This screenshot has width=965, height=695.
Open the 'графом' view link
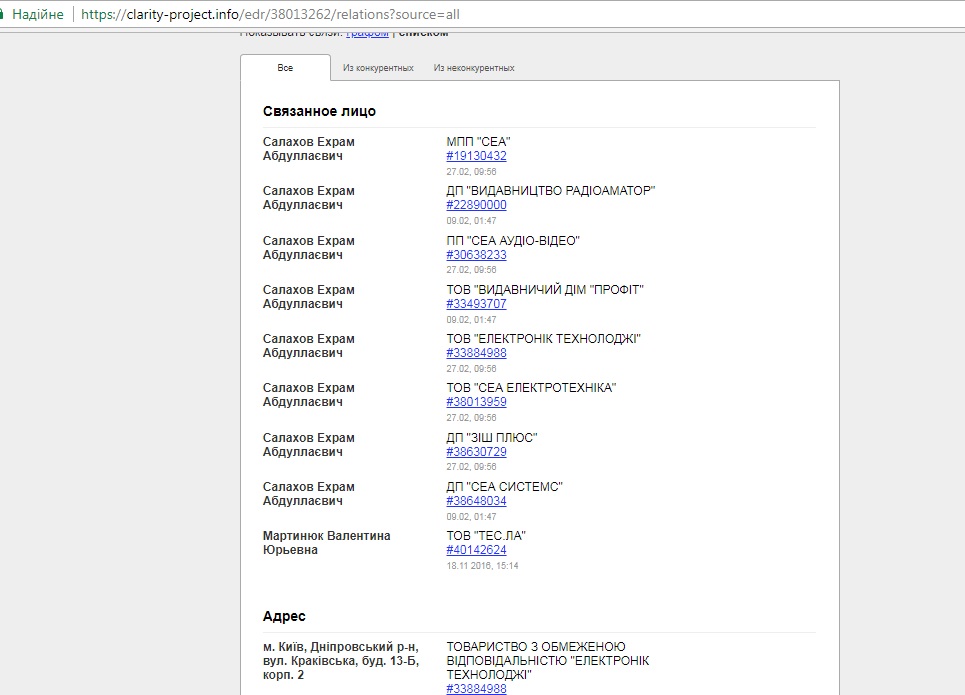[x=367, y=34]
